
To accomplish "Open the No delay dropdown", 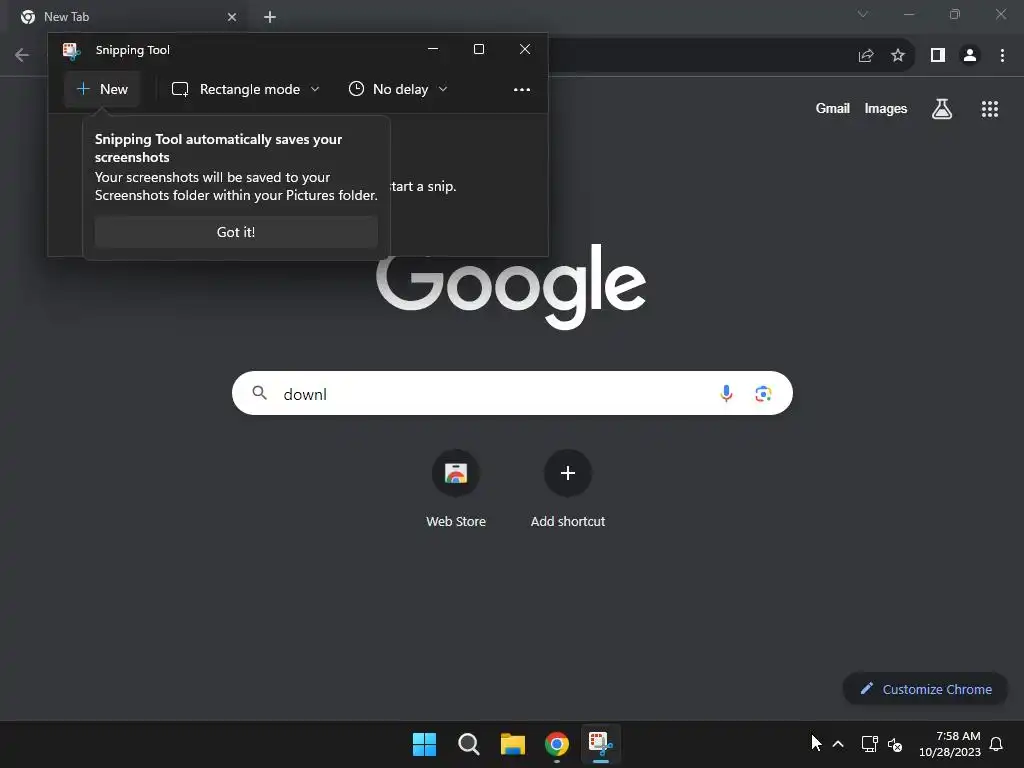I will coord(398,89).
